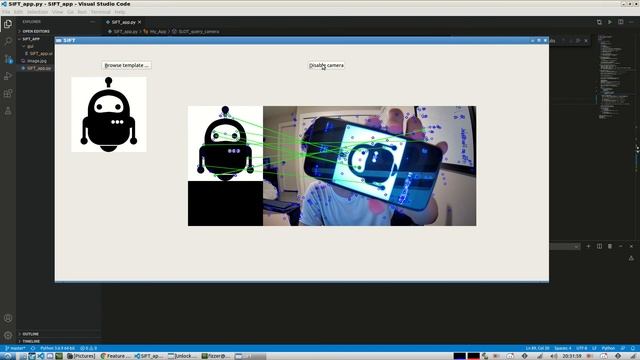
Task: Open editor more actions ellipsis
Action: 631,22
